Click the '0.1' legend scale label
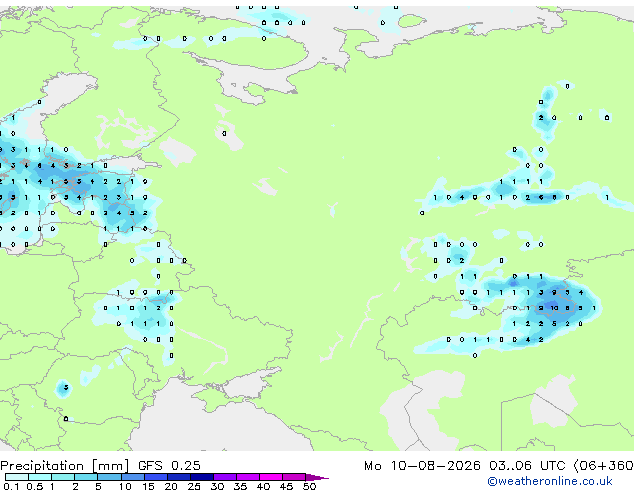 coord(11,486)
